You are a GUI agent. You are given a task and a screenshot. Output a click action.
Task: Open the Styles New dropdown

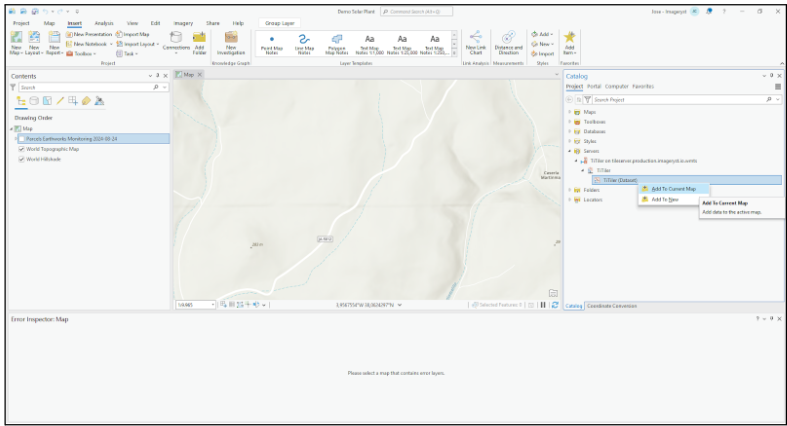pos(542,44)
